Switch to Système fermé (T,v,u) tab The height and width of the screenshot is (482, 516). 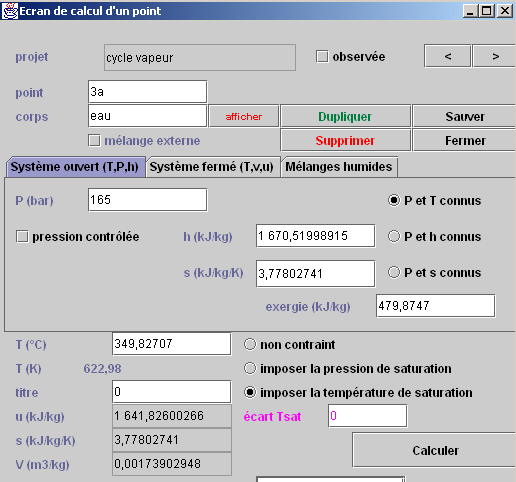pyautogui.click(x=213, y=167)
